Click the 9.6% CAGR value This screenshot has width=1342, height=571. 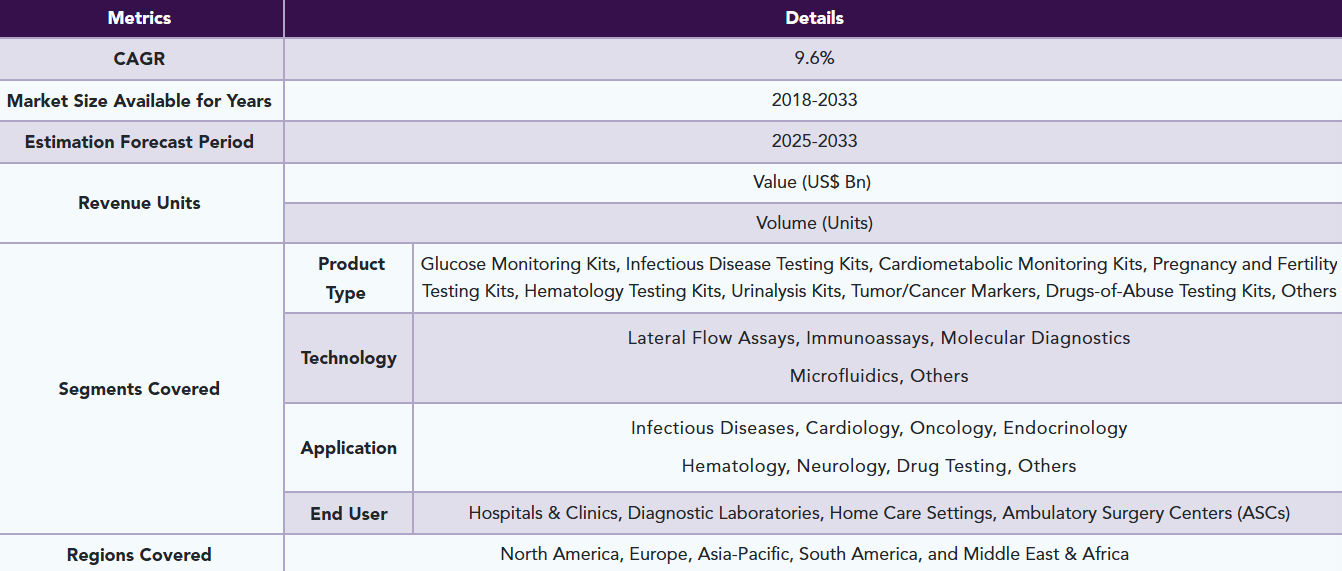(814, 59)
